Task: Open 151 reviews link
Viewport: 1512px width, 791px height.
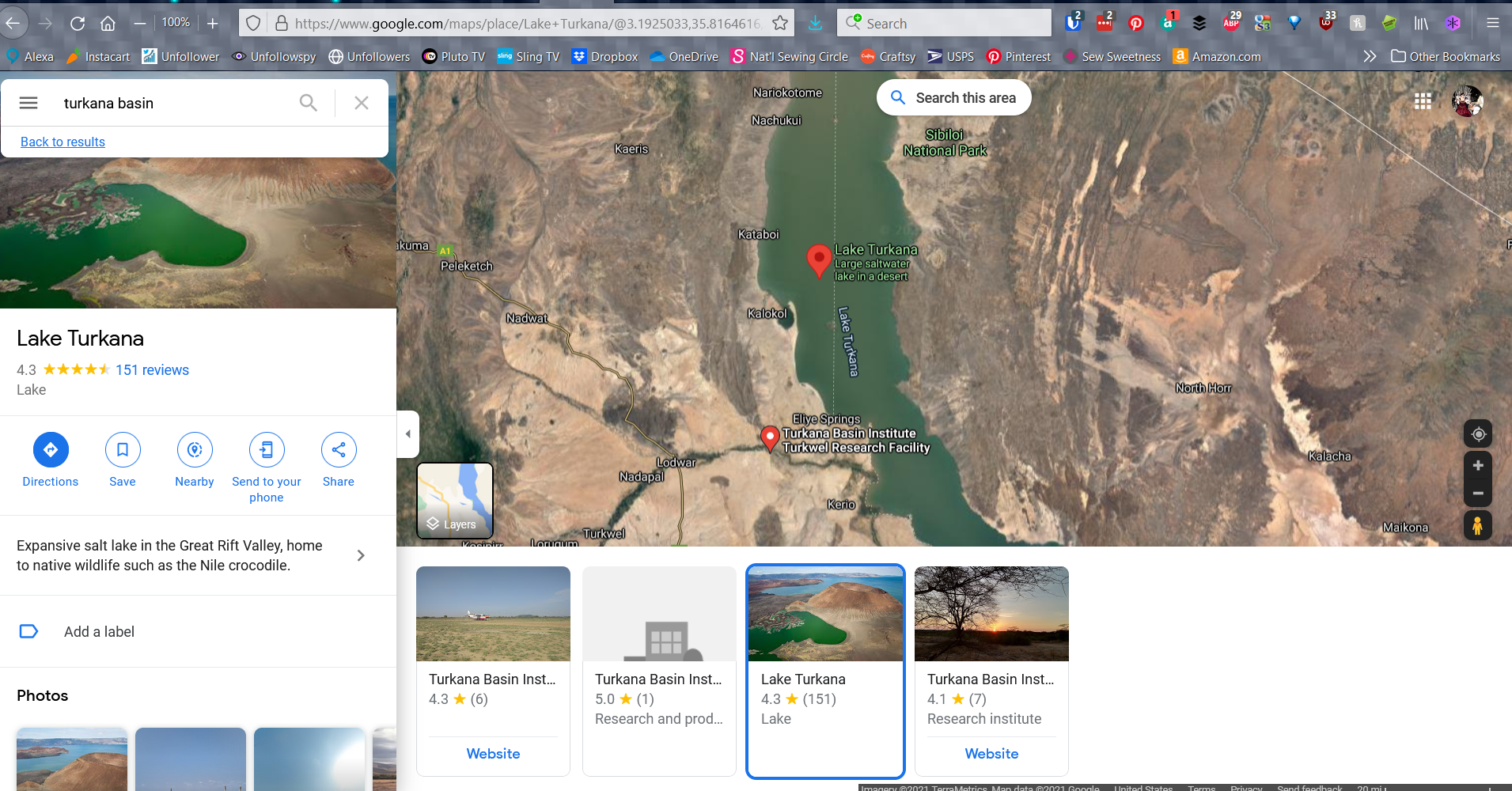Action: click(152, 370)
